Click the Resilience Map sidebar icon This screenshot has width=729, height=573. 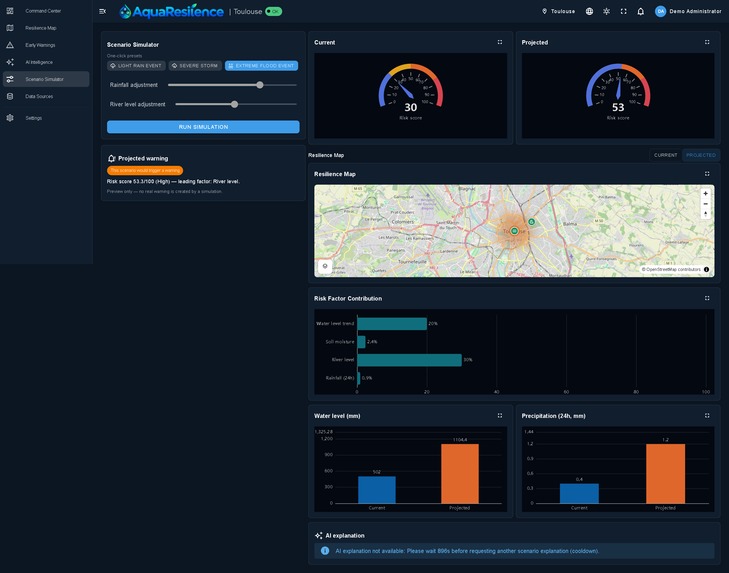pyautogui.click(x=10, y=28)
